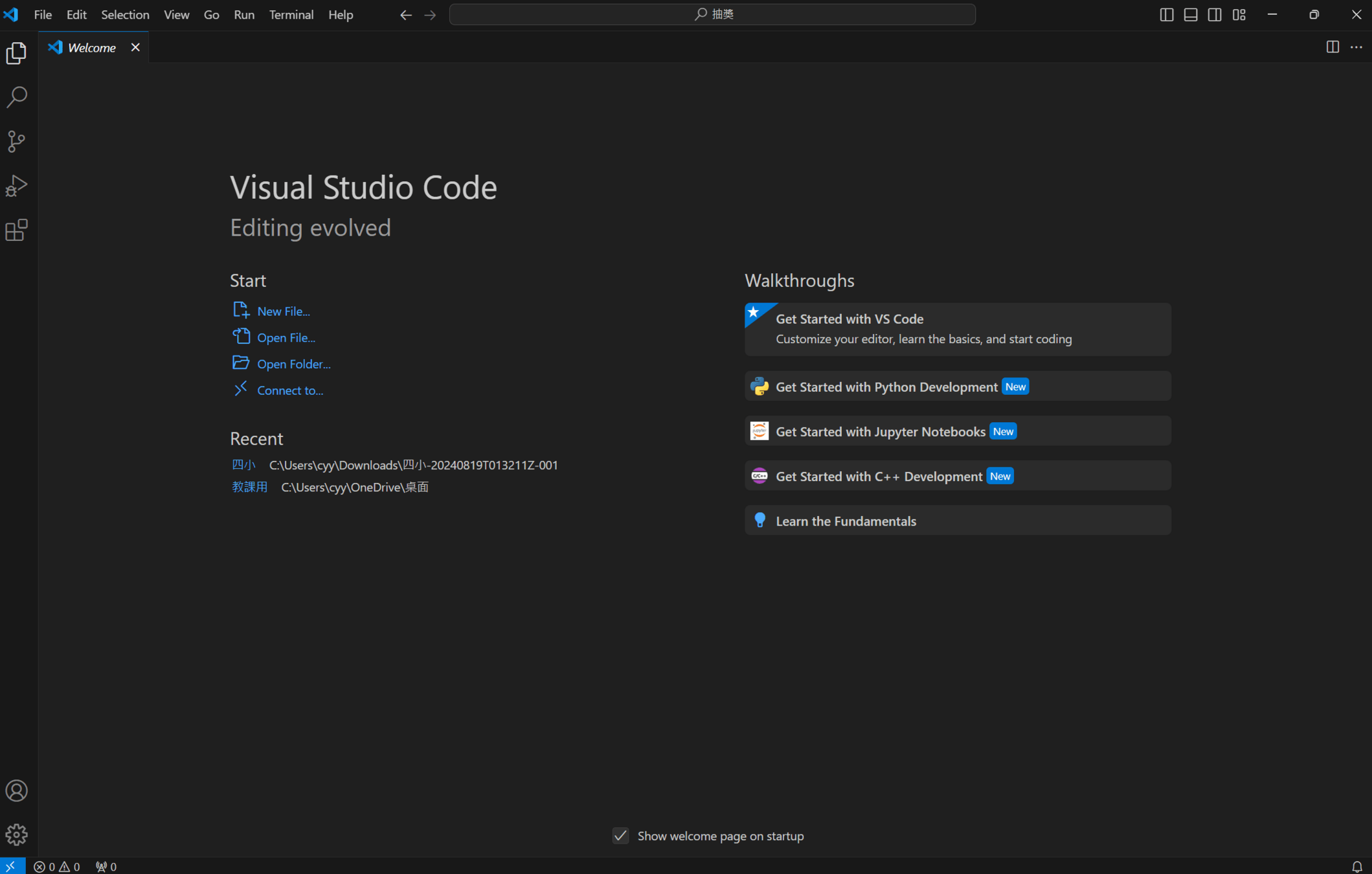Toggle the secondary side bar layout button

pos(1215,14)
